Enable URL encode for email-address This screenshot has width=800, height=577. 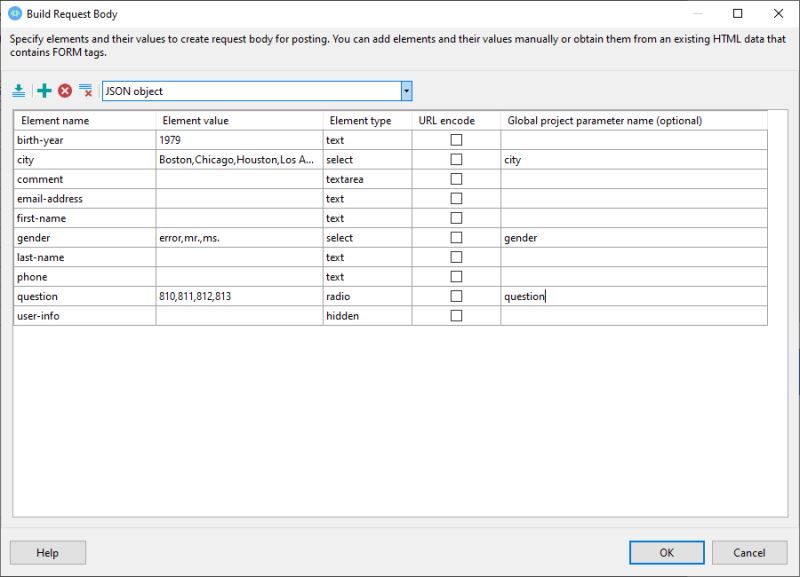pyautogui.click(x=456, y=198)
